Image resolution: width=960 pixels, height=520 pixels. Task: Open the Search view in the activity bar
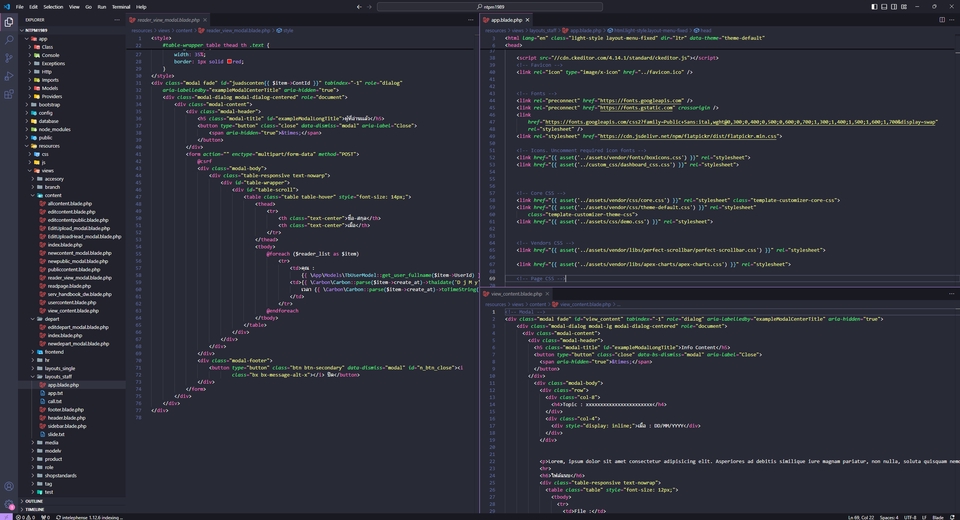tap(9, 40)
